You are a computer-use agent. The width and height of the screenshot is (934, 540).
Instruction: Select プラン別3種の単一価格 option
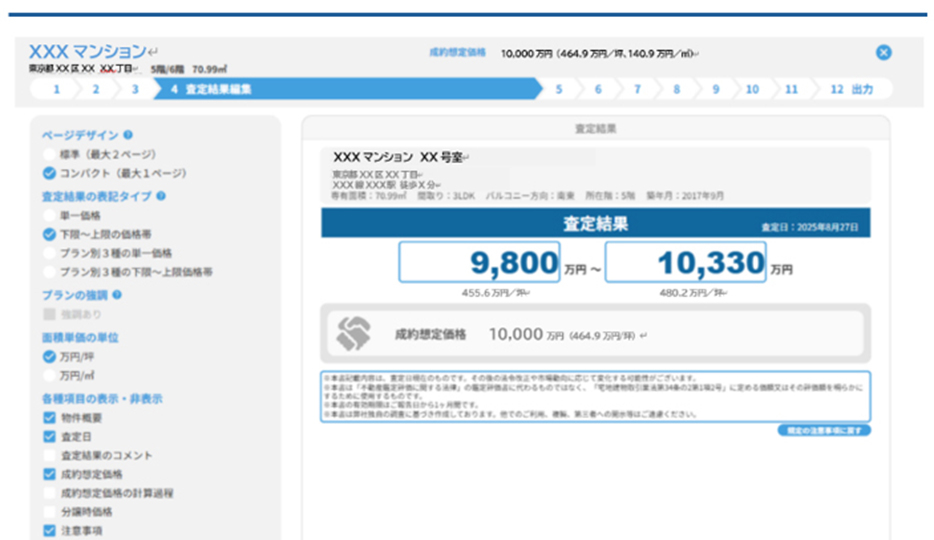click(x=49, y=253)
